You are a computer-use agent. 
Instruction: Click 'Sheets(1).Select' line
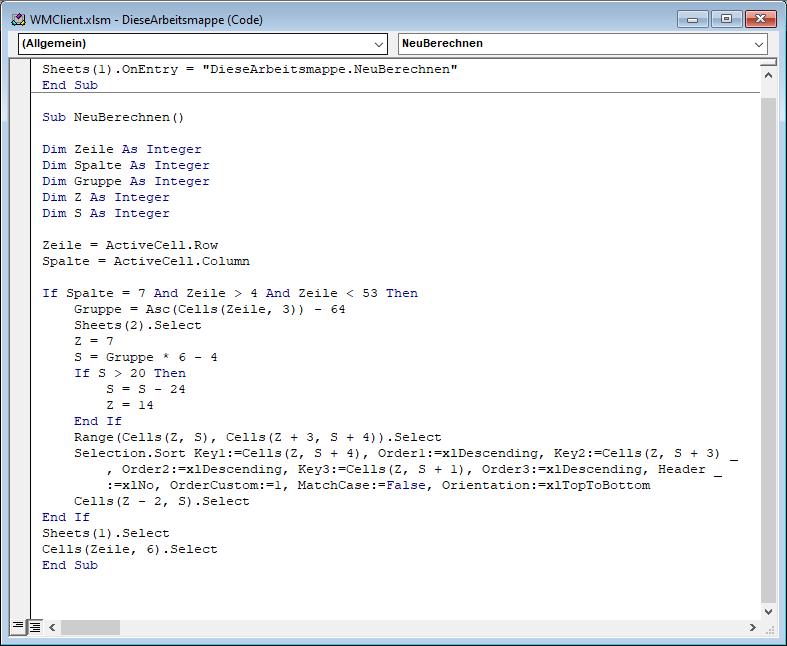106,534
